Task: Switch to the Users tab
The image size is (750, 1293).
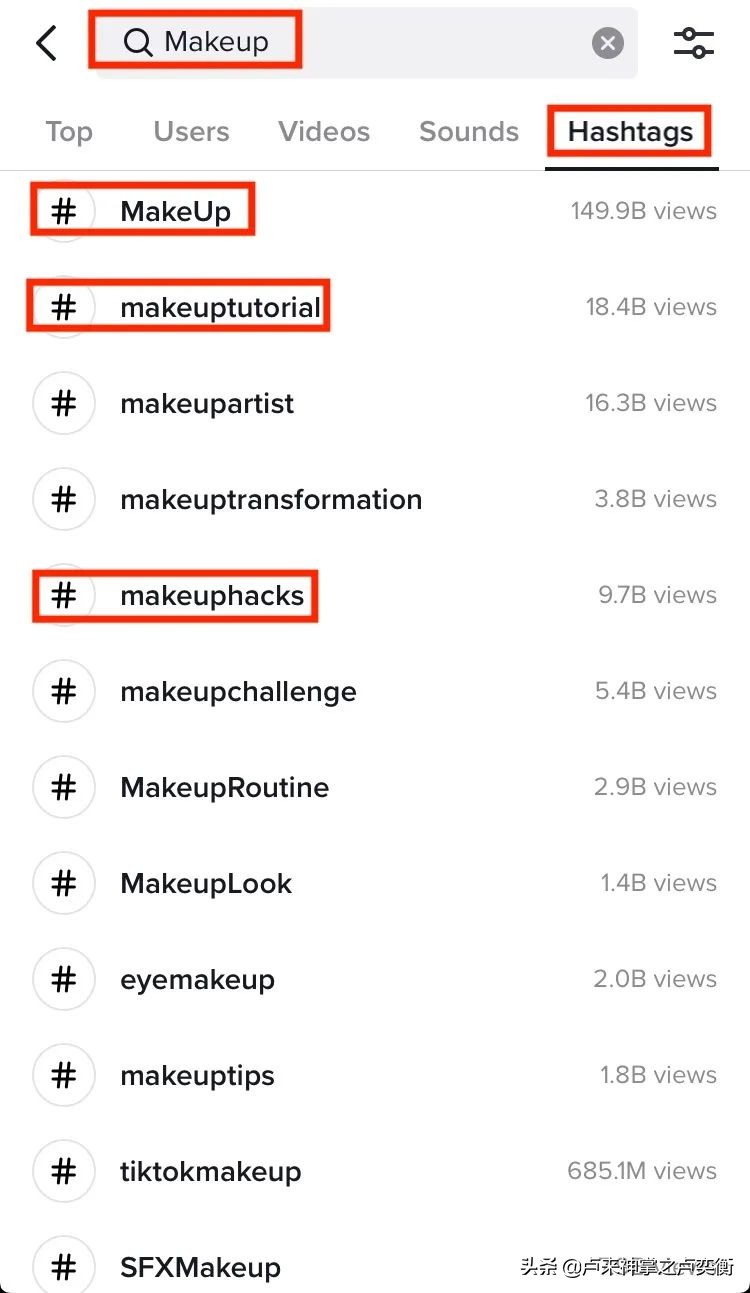Action: (x=191, y=132)
